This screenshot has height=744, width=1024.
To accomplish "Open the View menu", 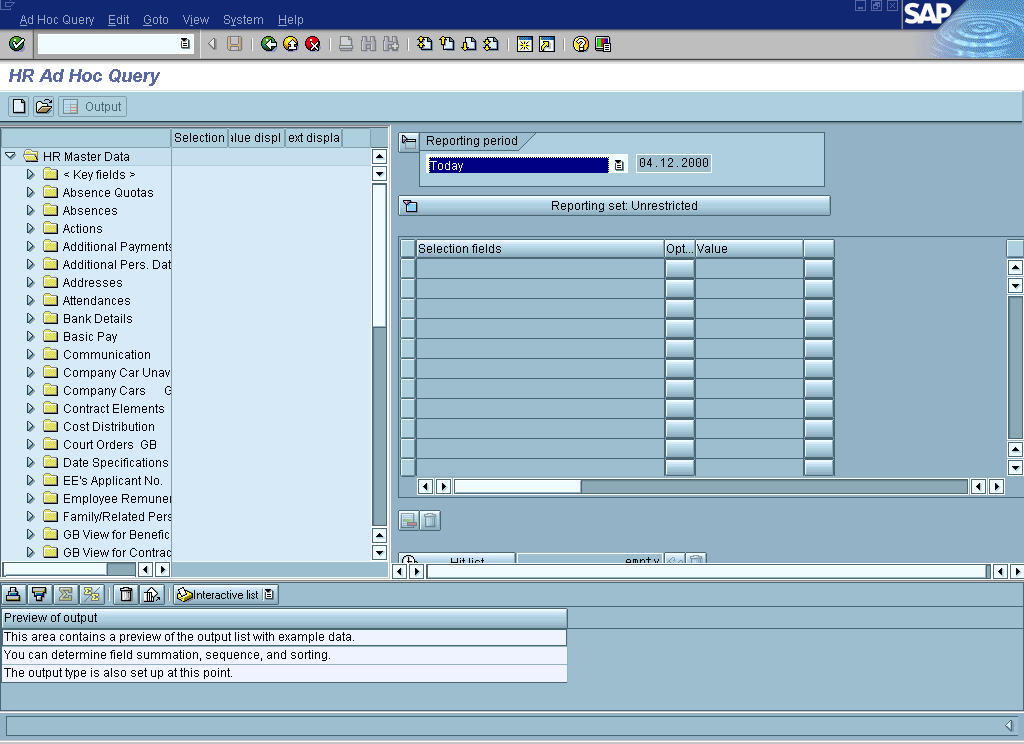I will coord(195,20).
